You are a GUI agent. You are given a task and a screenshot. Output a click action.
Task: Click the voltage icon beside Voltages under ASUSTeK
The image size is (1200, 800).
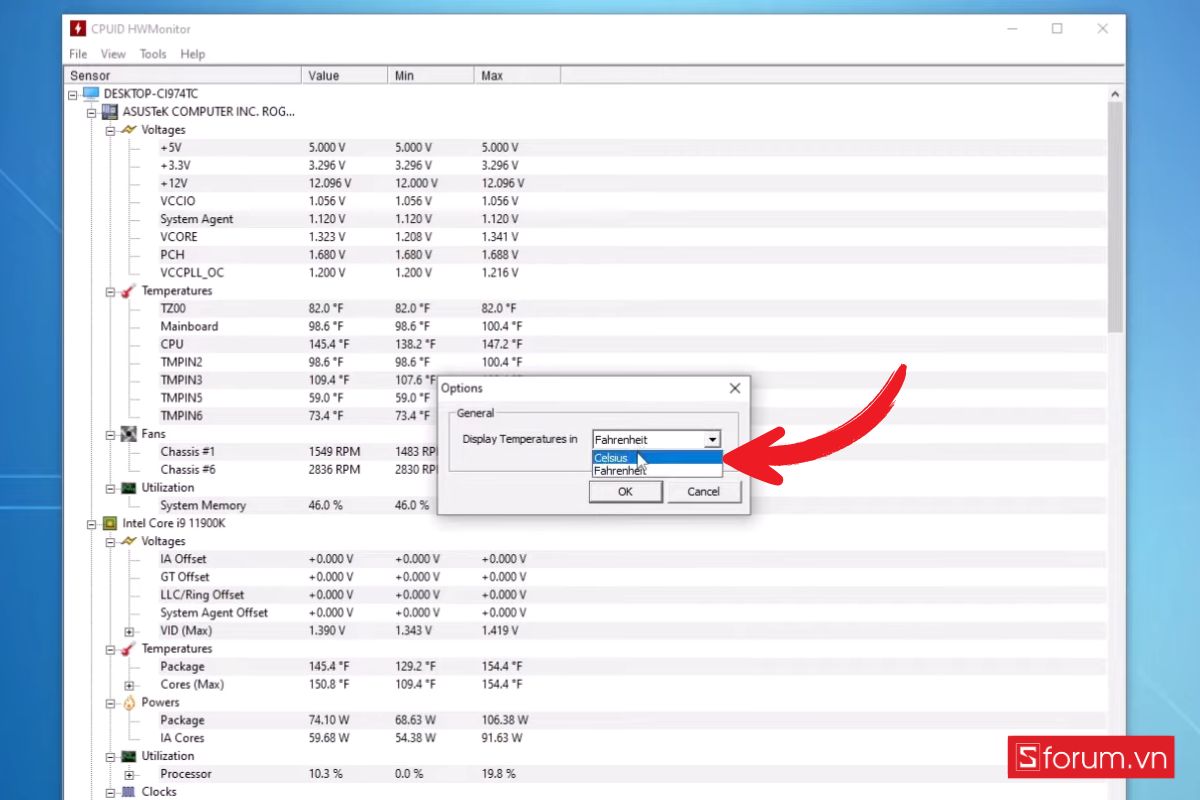tap(128, 129)
